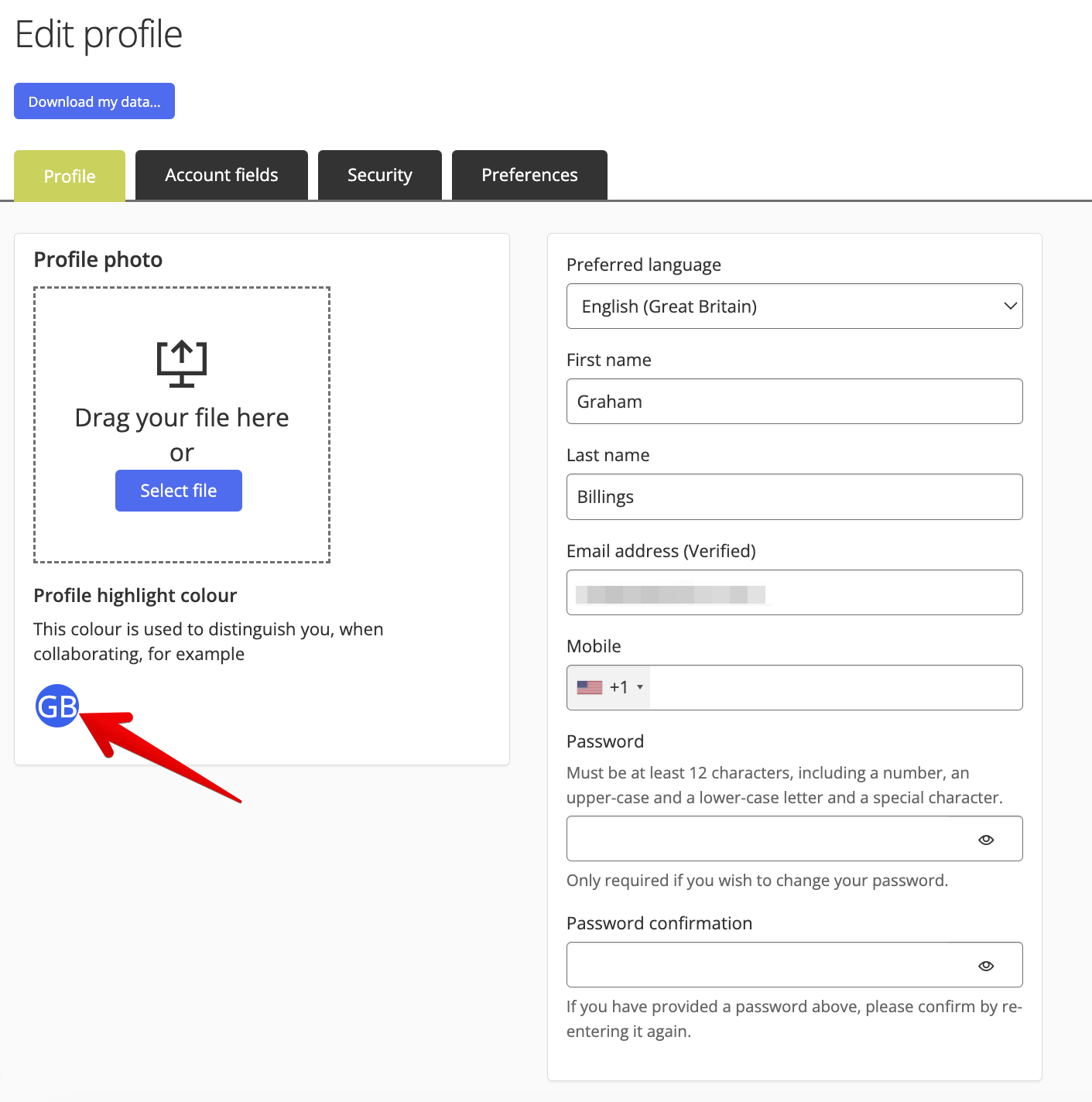The height and width of the screenshot is (1102, 1092).
Task: Click Download my data button
Action: [x=94, y=101]
